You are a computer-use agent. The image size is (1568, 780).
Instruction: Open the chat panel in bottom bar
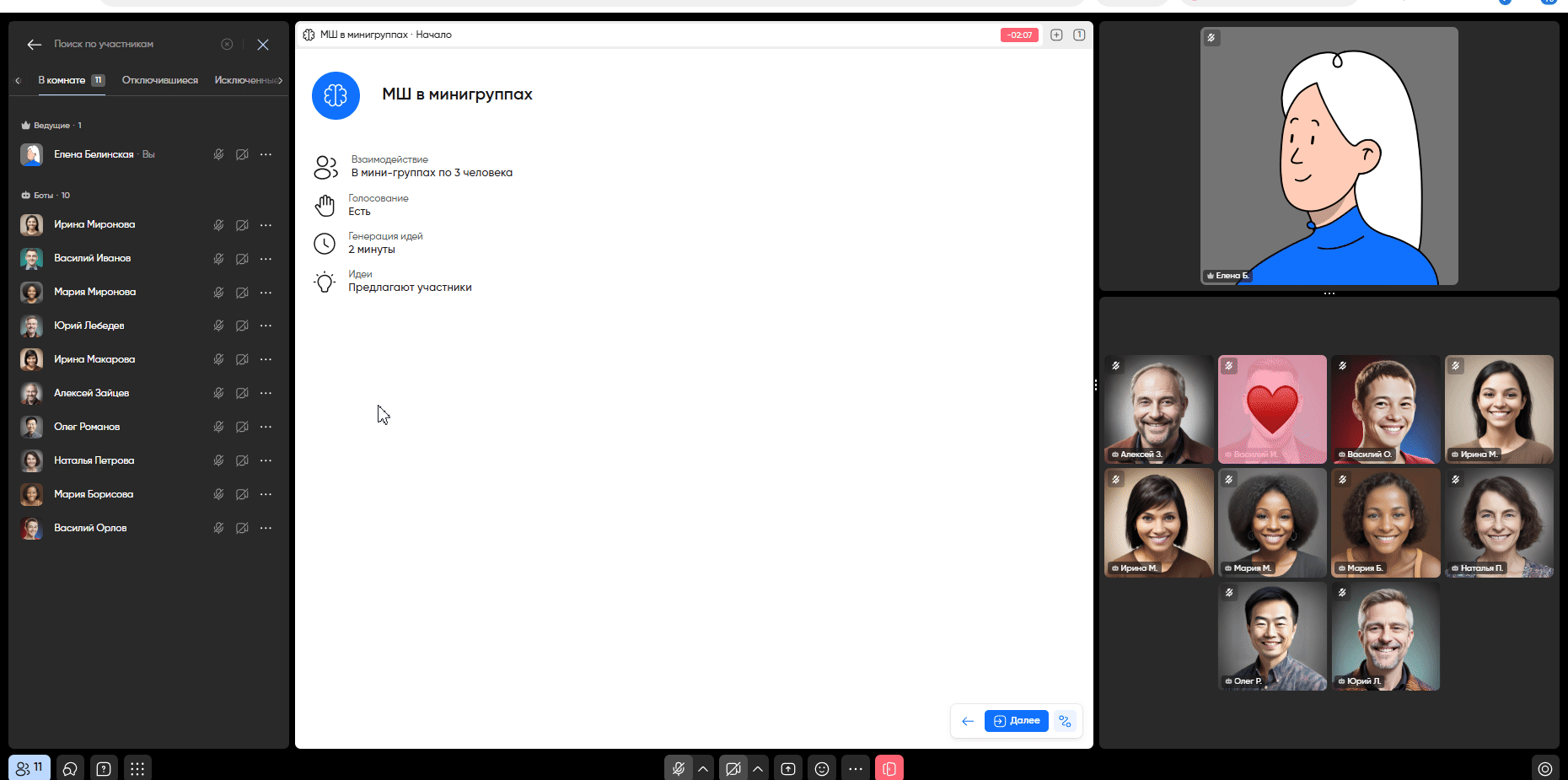point(70,768)
